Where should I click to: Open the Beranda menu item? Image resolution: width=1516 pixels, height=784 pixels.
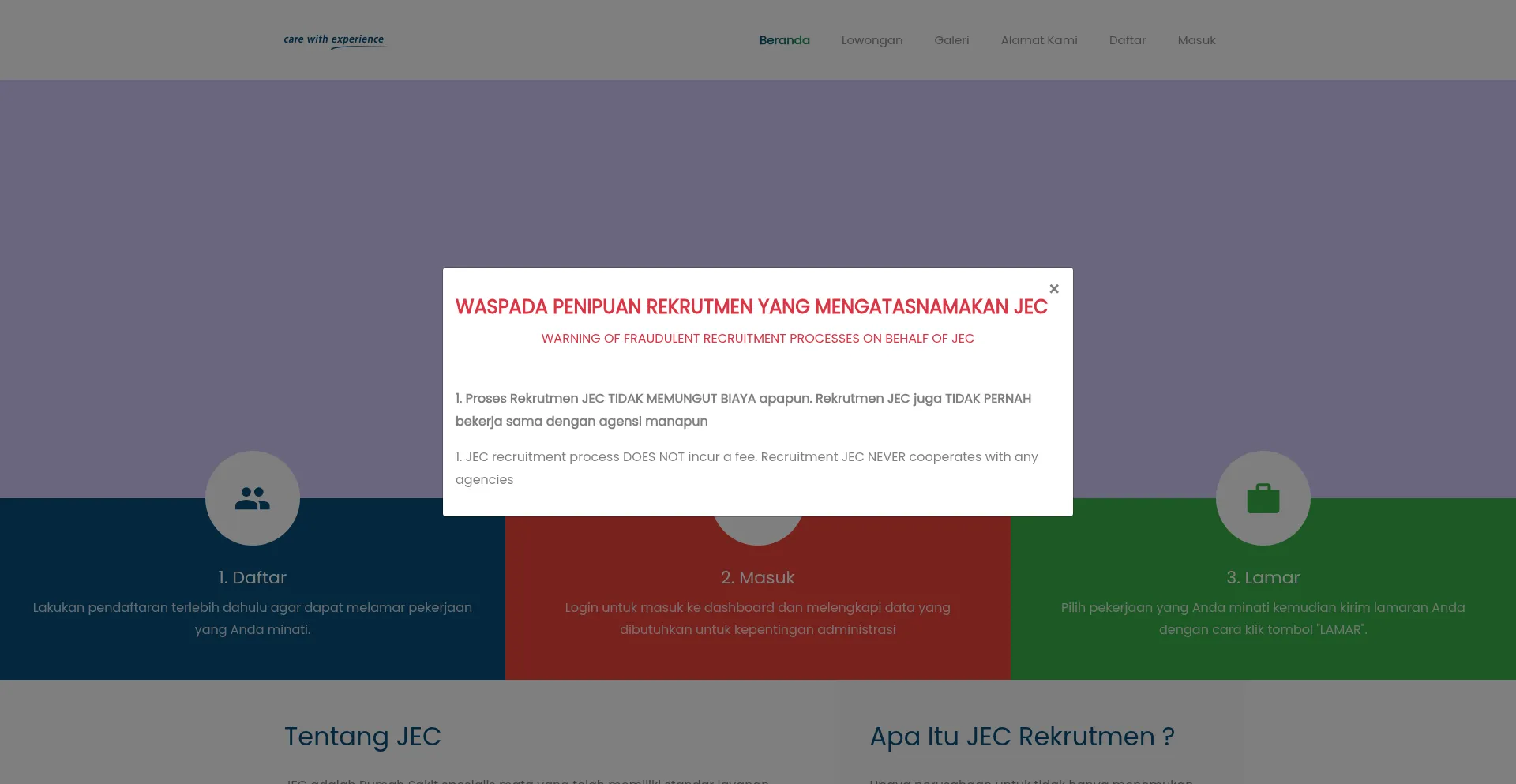(x=784, y=40)
